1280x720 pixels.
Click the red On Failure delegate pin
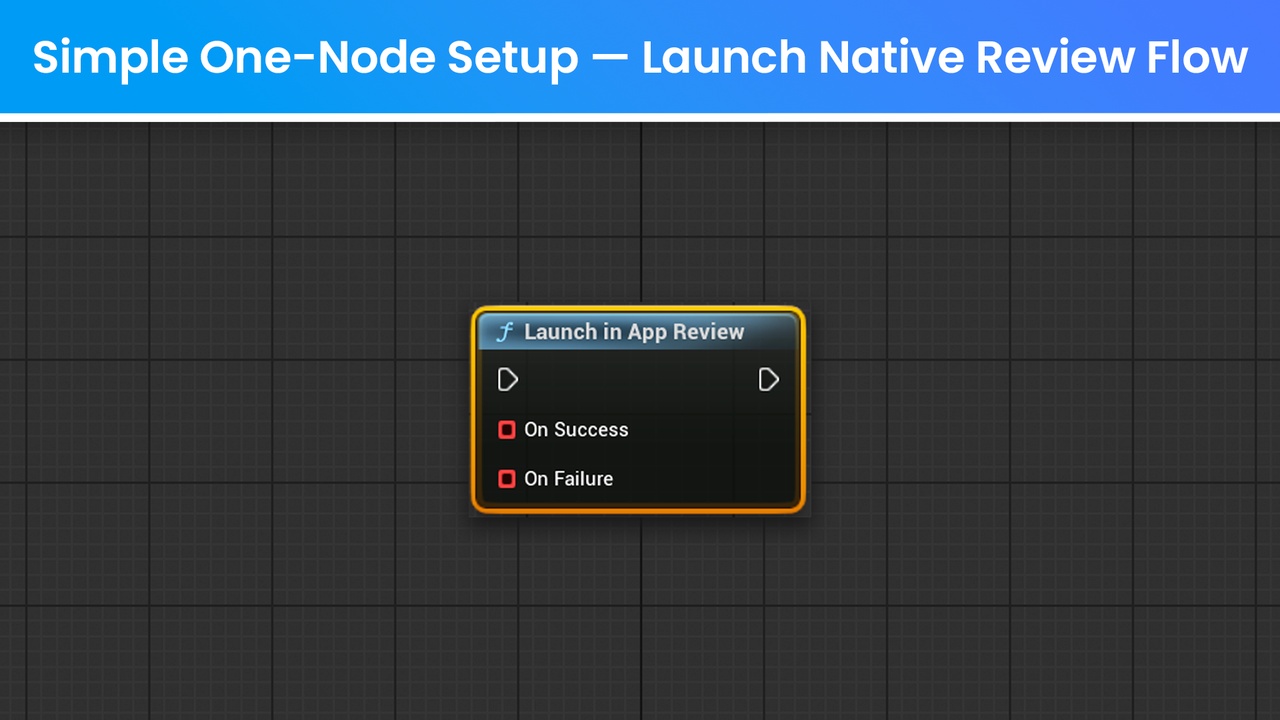pos(507,479)
